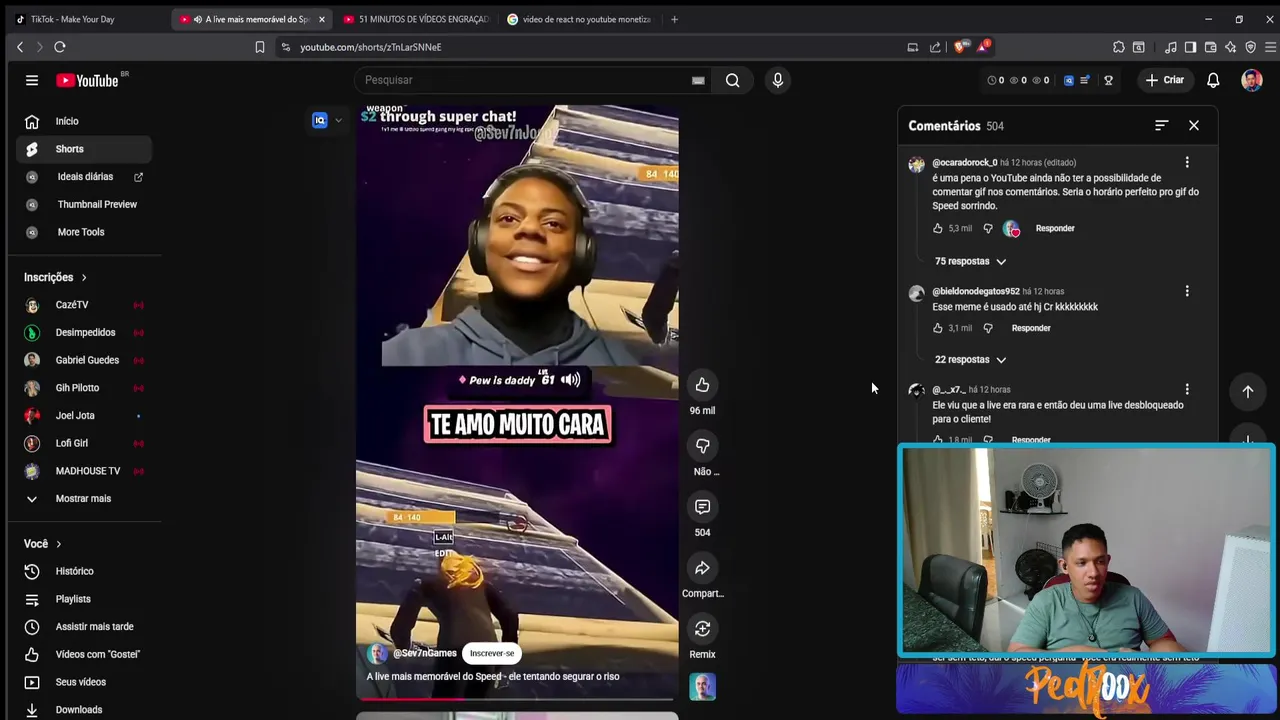Image resolution: width=1280 pixels, height=720 pixels.
Task: Bookmark this page icon in address bar
Action: tap(260, 47)
